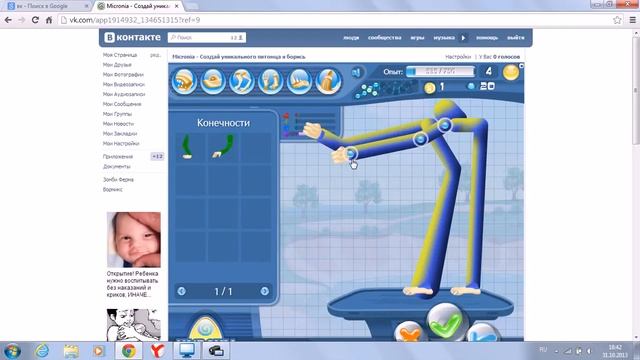640x360 pixels.
Task: Select the legs icon in game toolbar
Action: [x=242, y=81]
